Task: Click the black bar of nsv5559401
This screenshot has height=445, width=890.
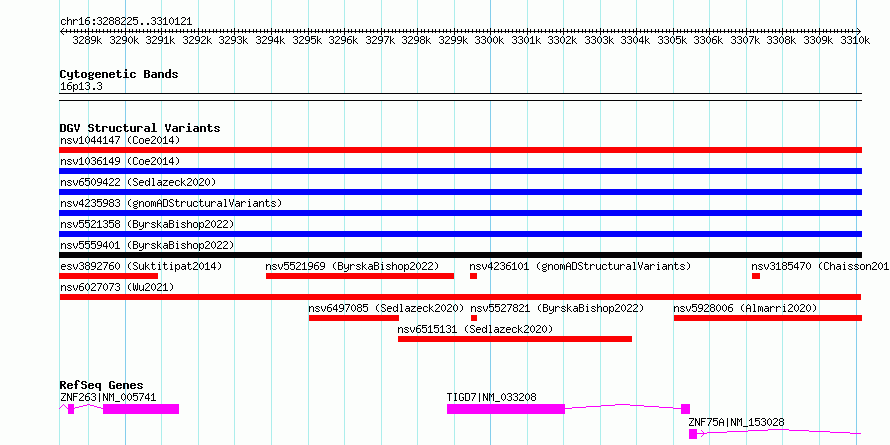Action: click(x=461, y=255)
